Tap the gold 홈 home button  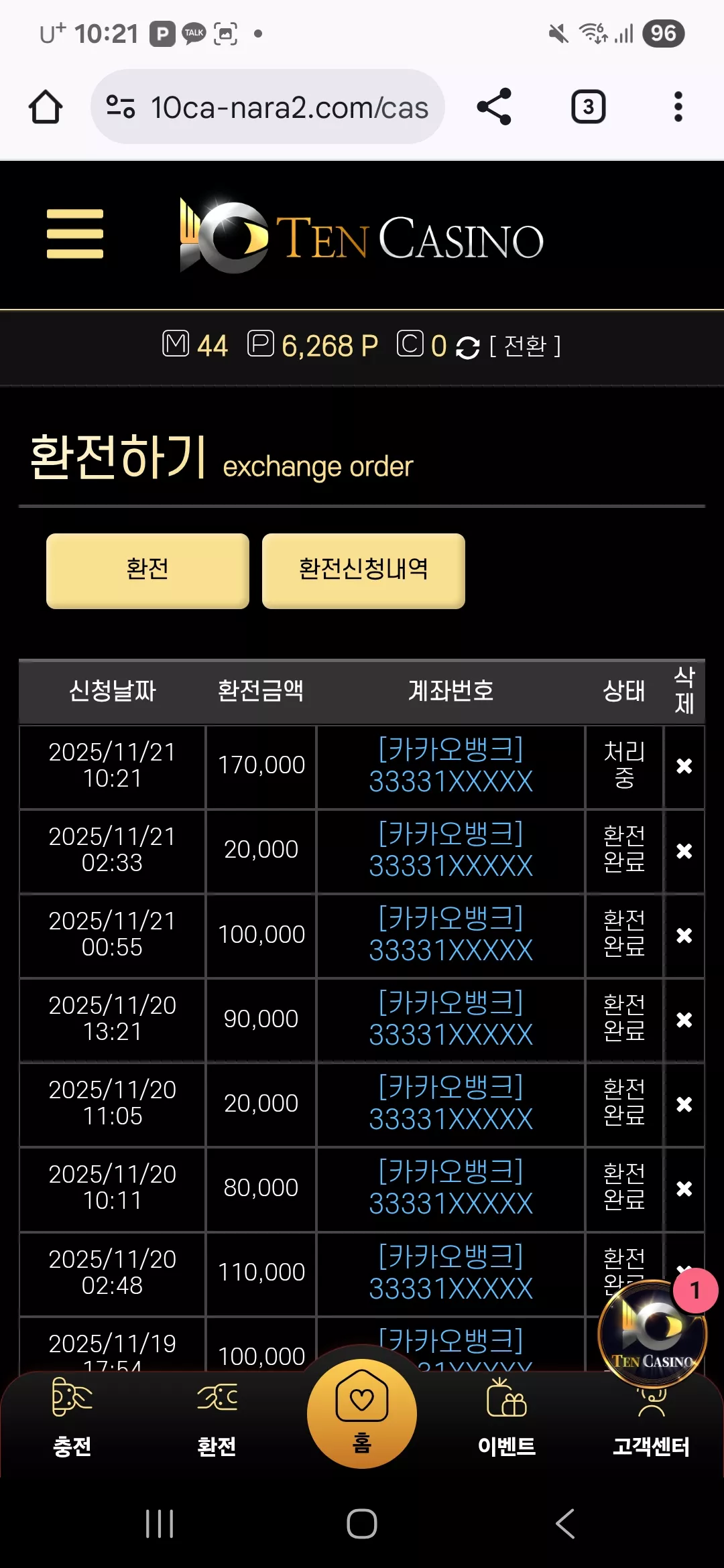pyautogui.click(x=362, y=1413)
